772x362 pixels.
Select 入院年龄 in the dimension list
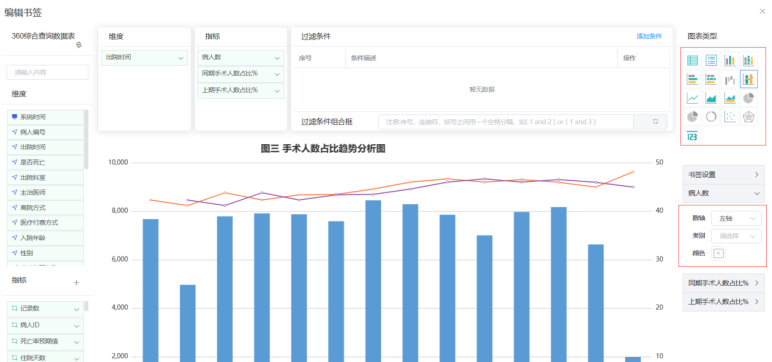[45, 238]
